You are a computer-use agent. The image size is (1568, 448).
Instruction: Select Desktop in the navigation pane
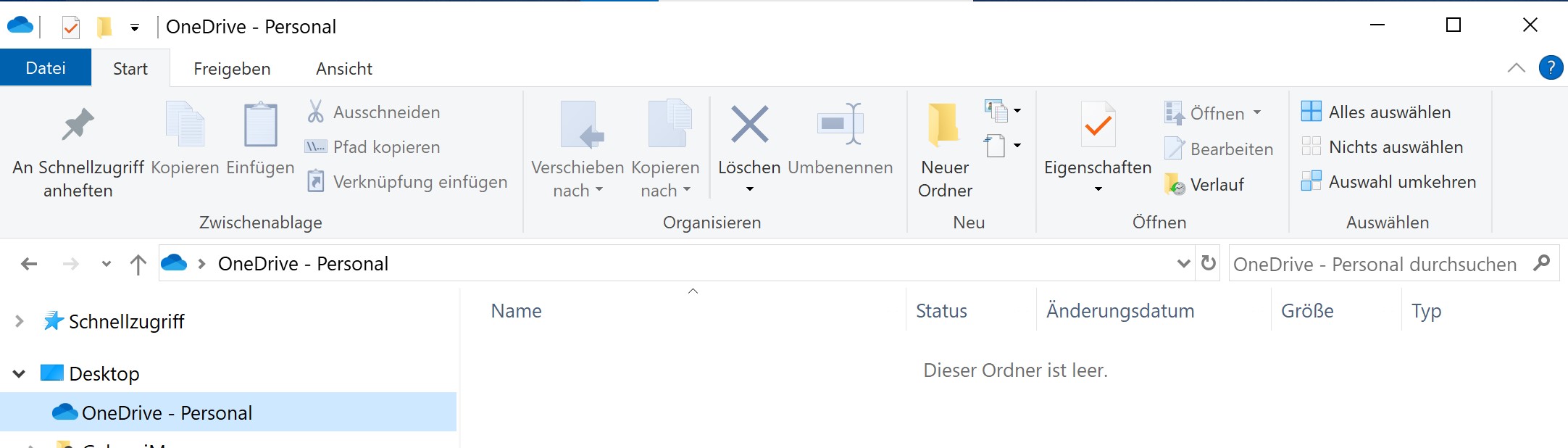coord(90,373)
